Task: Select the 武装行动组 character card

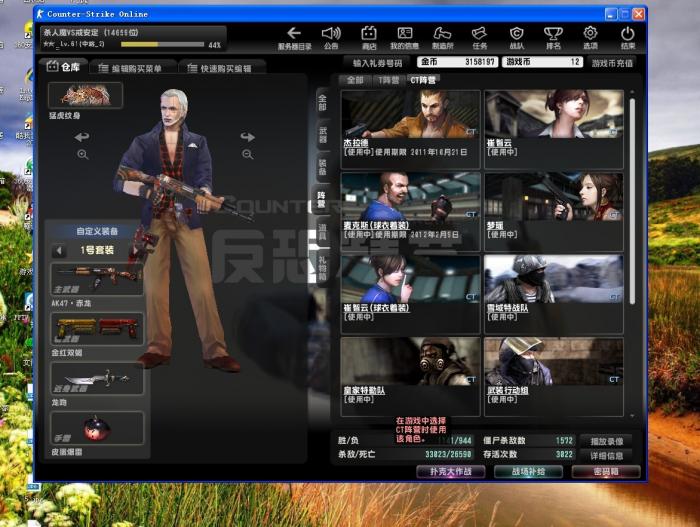Action: point(554,377)
